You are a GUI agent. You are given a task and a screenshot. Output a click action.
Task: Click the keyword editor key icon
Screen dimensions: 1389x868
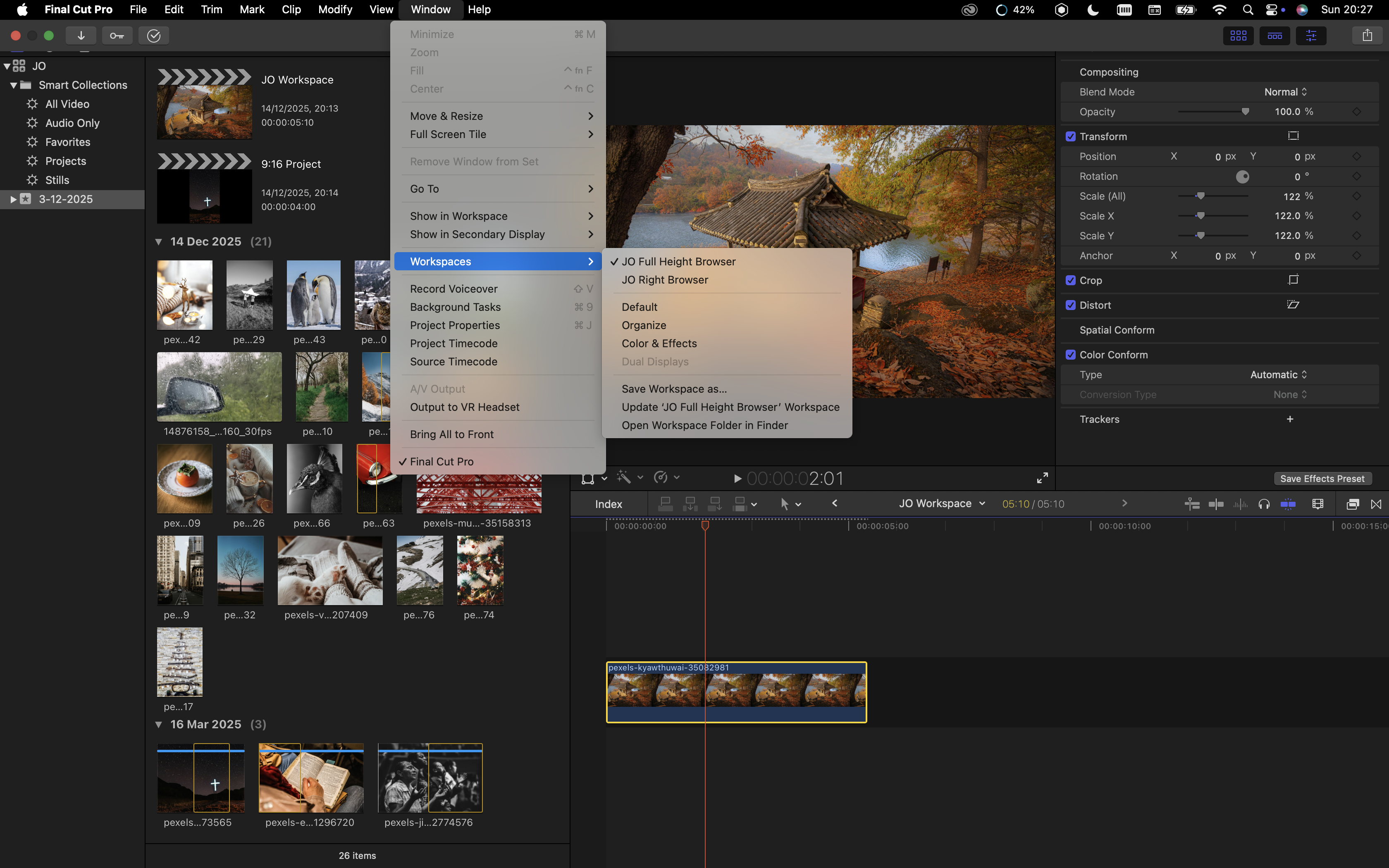point(117,36)
